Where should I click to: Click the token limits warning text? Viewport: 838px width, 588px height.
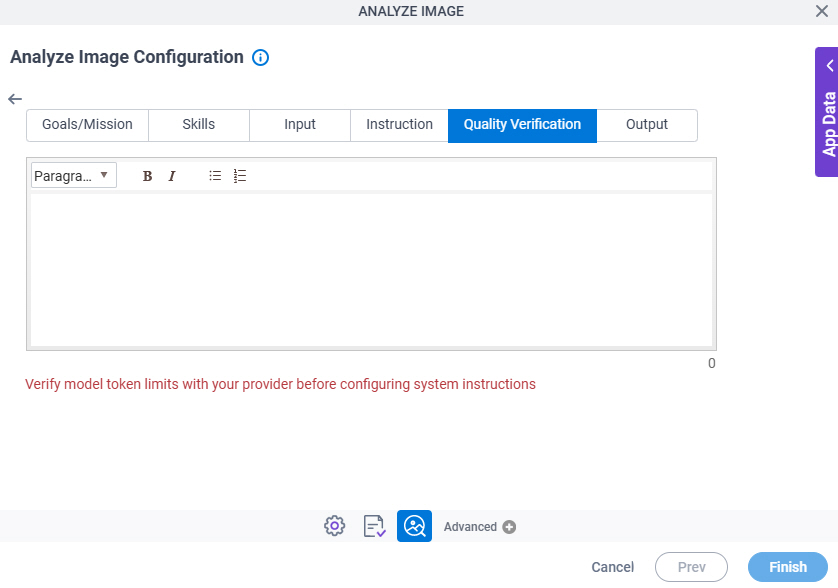point(280,384)
